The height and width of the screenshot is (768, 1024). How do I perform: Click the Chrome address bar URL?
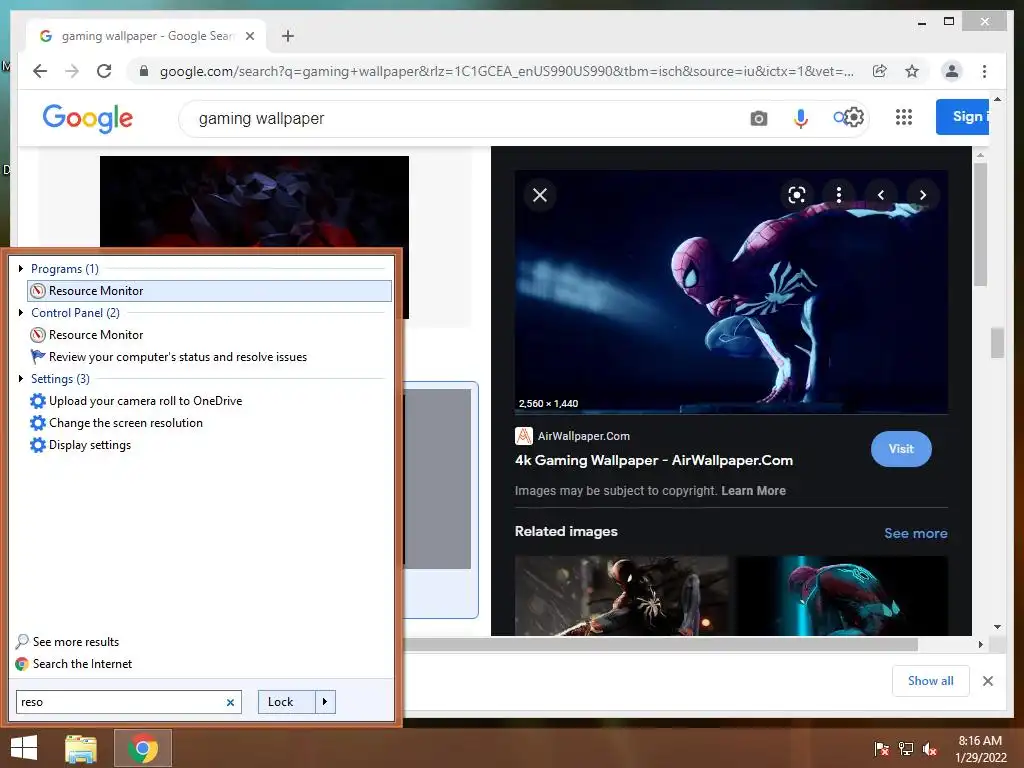(506, 71)
